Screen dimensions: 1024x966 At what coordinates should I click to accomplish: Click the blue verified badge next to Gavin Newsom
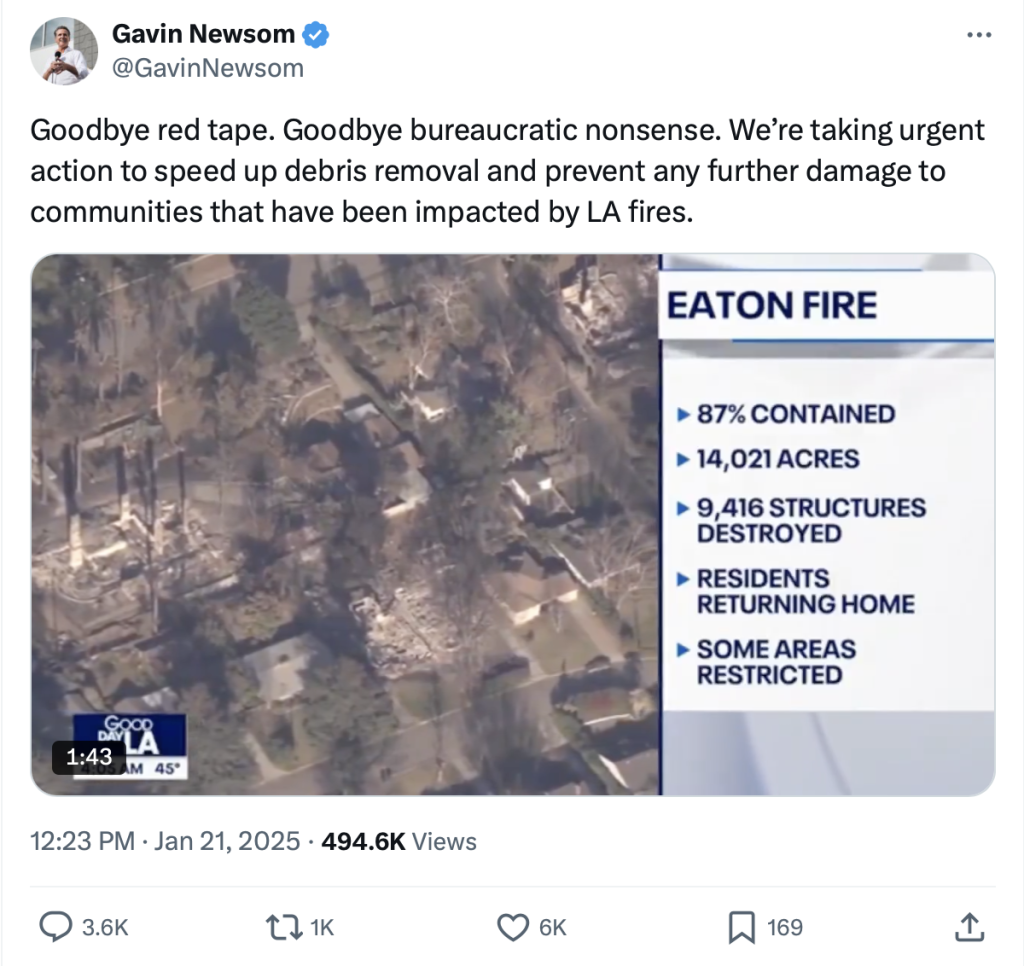click(x=315, y=33)
